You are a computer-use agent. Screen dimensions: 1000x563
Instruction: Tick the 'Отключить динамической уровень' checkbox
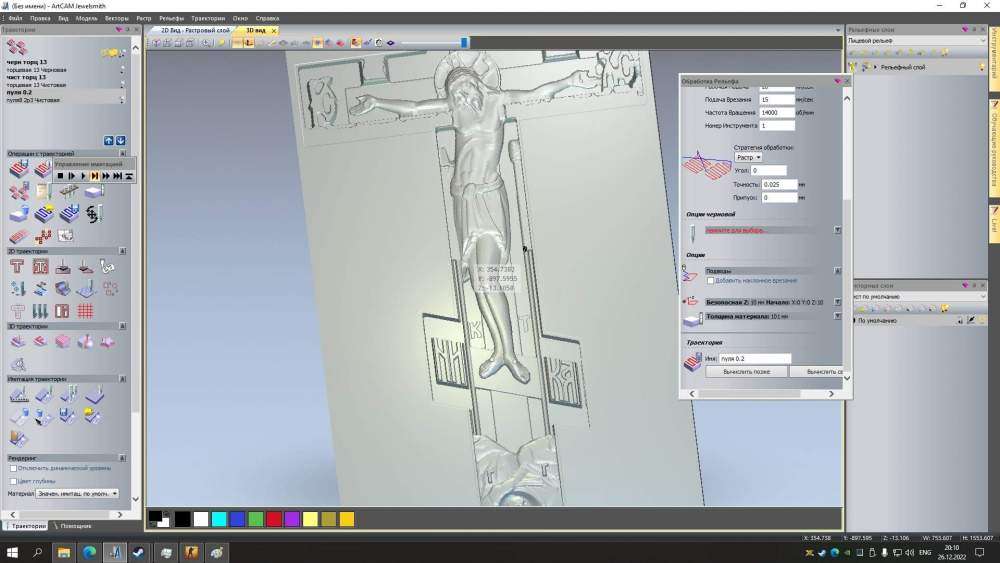click(13, 467)
